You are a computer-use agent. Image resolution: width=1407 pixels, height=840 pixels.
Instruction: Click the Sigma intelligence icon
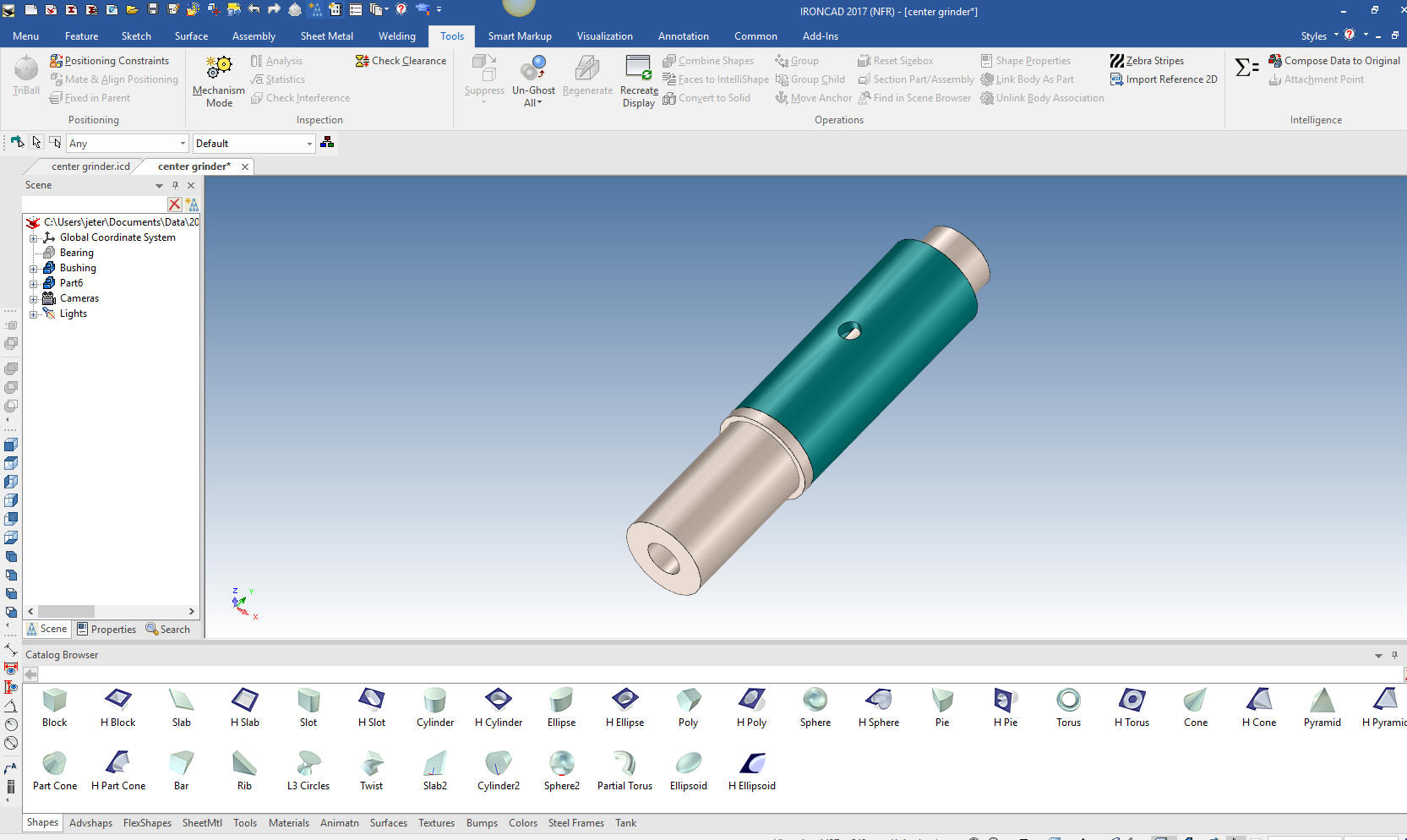coord(1246,68)
